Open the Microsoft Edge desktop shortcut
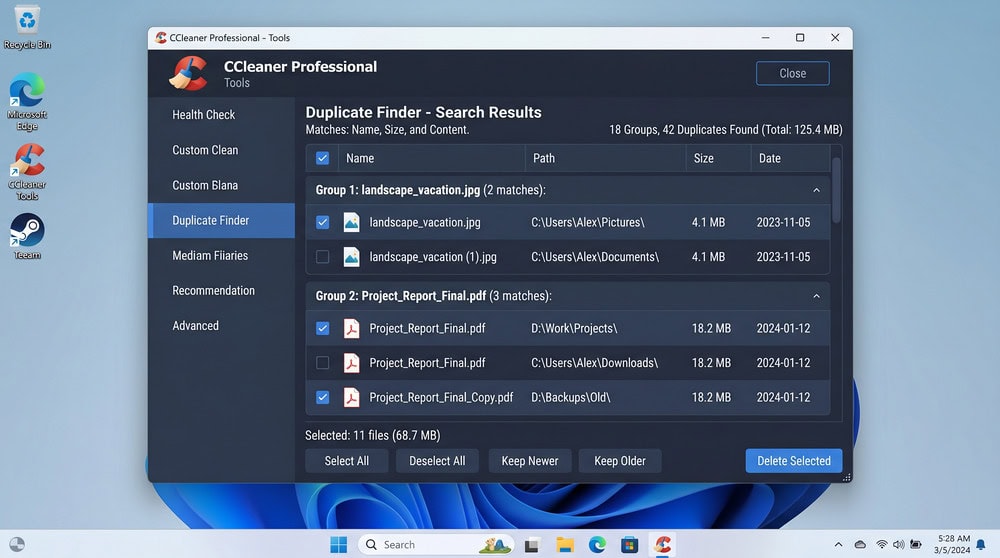 tap(27, 101)
